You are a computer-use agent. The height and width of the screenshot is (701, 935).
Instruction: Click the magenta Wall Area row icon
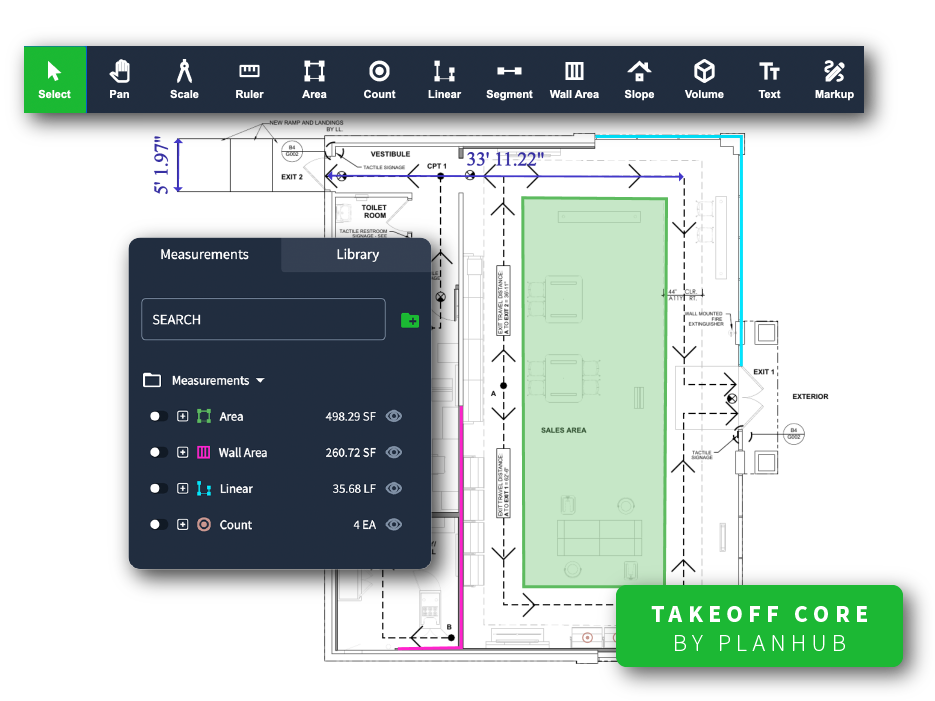coord(204,452)
